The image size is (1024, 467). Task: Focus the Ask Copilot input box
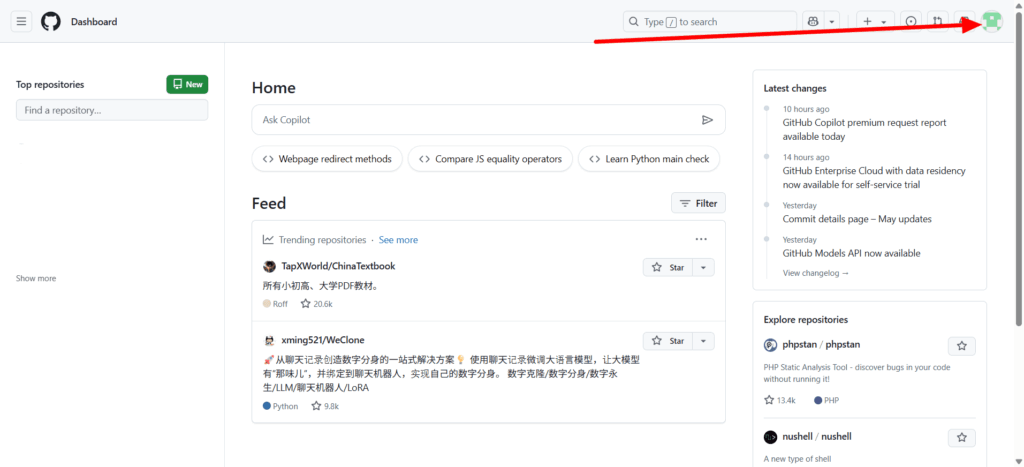[488, 120]
